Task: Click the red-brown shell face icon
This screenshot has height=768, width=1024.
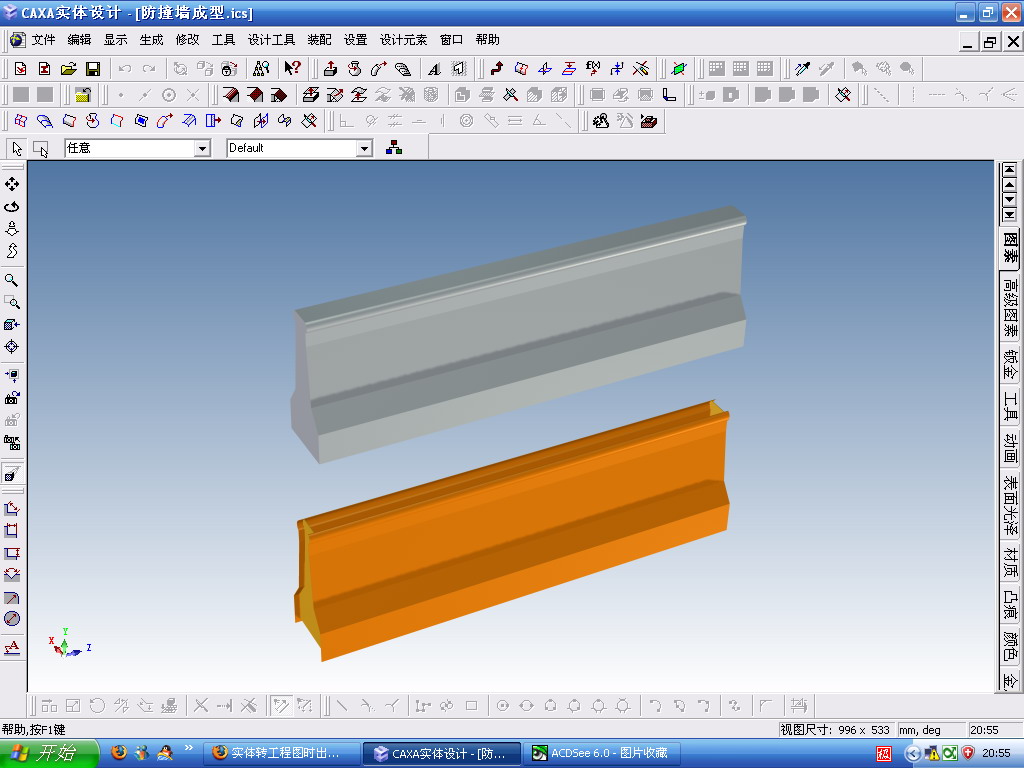Action: coord(231,95)
